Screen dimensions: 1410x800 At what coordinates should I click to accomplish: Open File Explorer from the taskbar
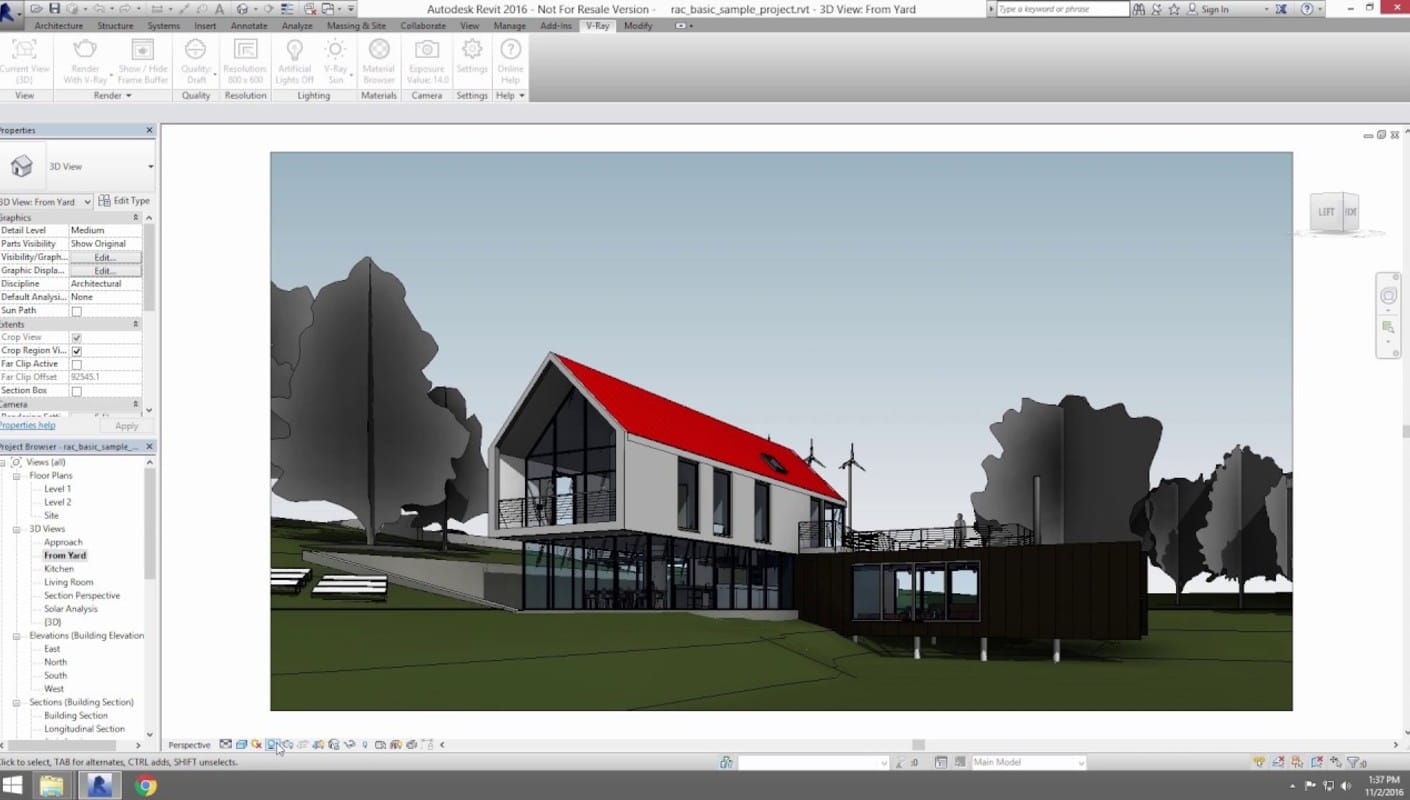click(x=51, y=786)
